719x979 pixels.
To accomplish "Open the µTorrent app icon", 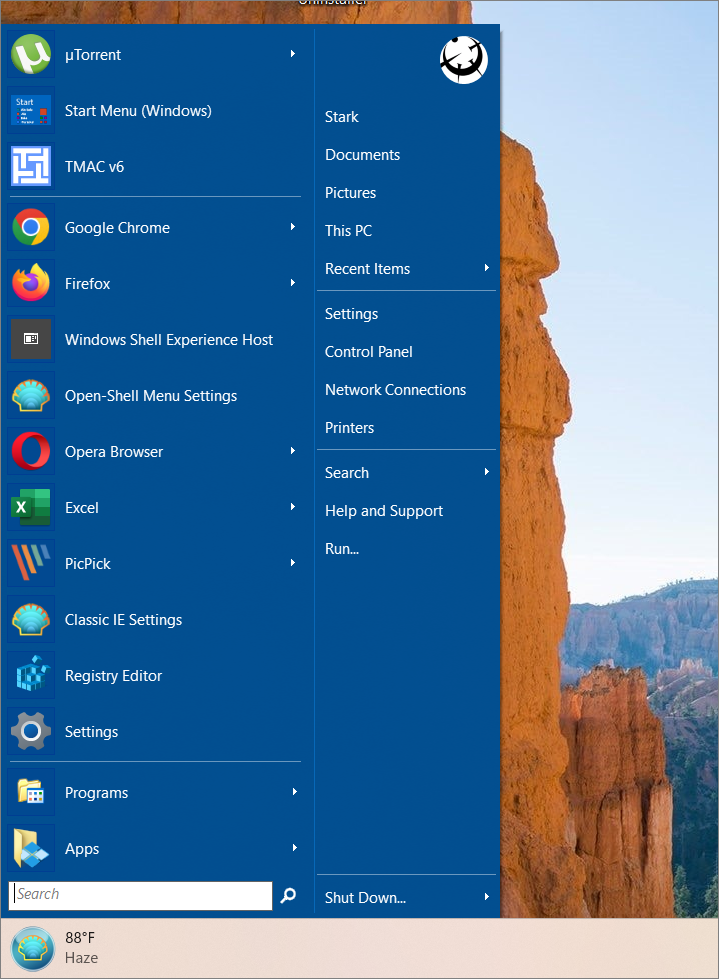I will 31,55.
